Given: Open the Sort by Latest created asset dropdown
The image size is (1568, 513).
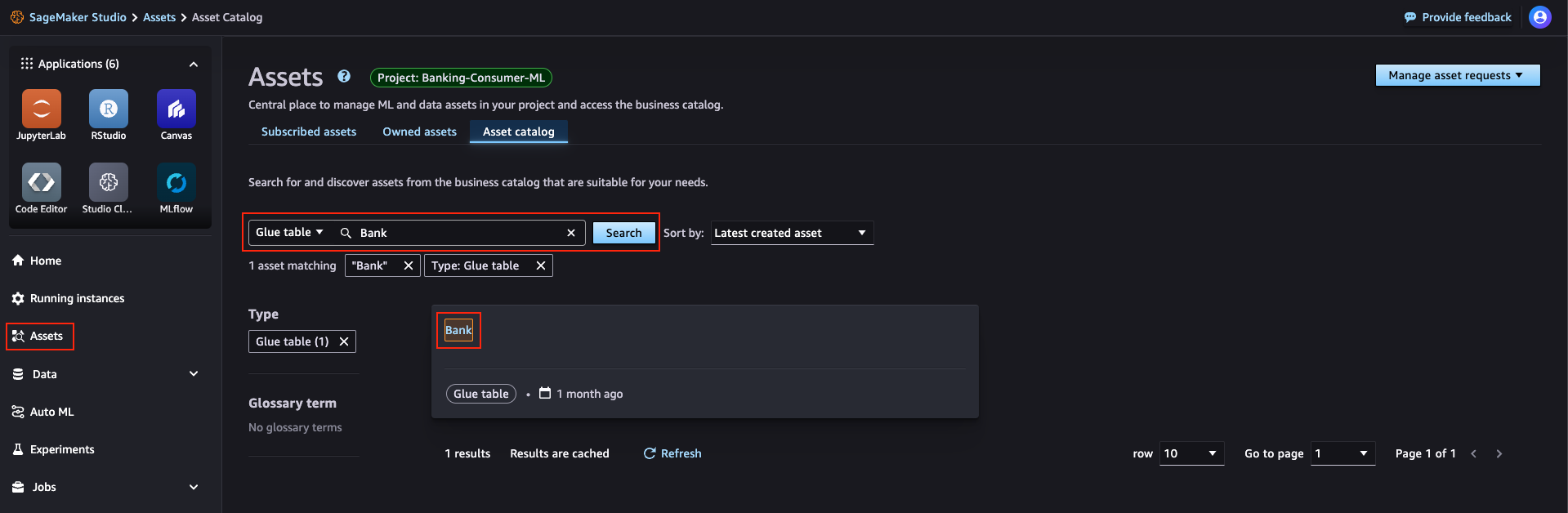Looking at the screenshot, I should point(792,233).
